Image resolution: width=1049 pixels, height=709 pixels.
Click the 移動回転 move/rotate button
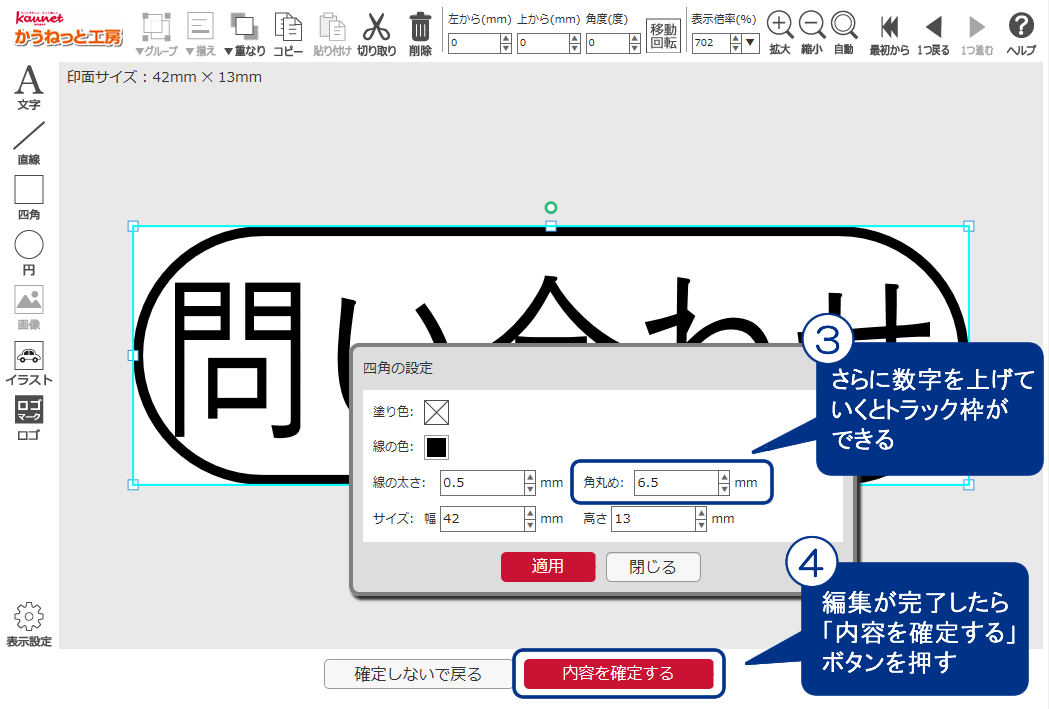tap(663, 36)
